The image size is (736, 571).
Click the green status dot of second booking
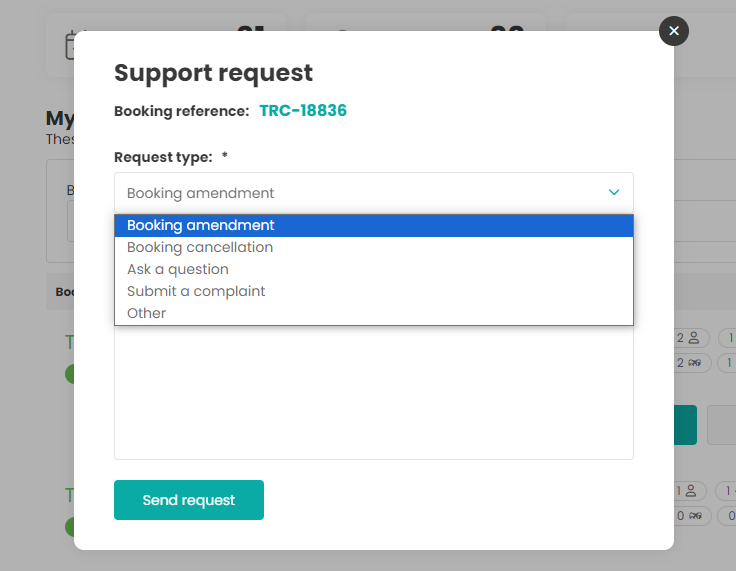click(x=70, y=526)
